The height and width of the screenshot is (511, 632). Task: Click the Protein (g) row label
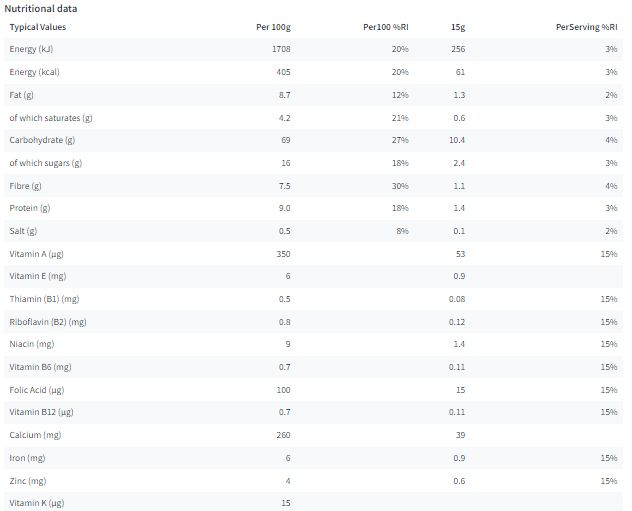click(x=30, y=208)
